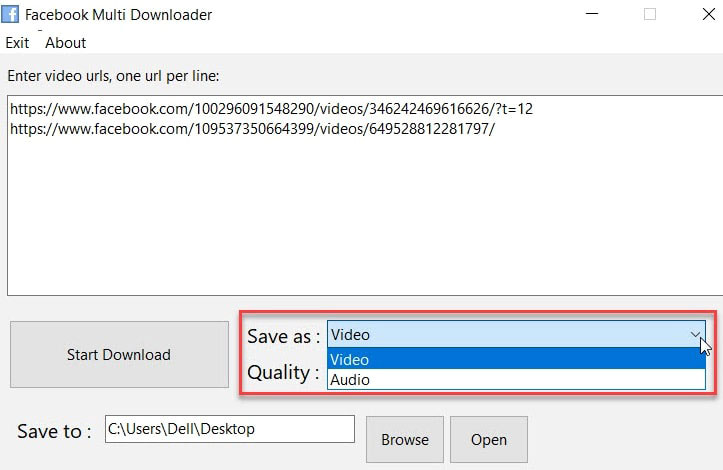723x470 pixels.
Task: Click the Save to path field
Action: 230,429
